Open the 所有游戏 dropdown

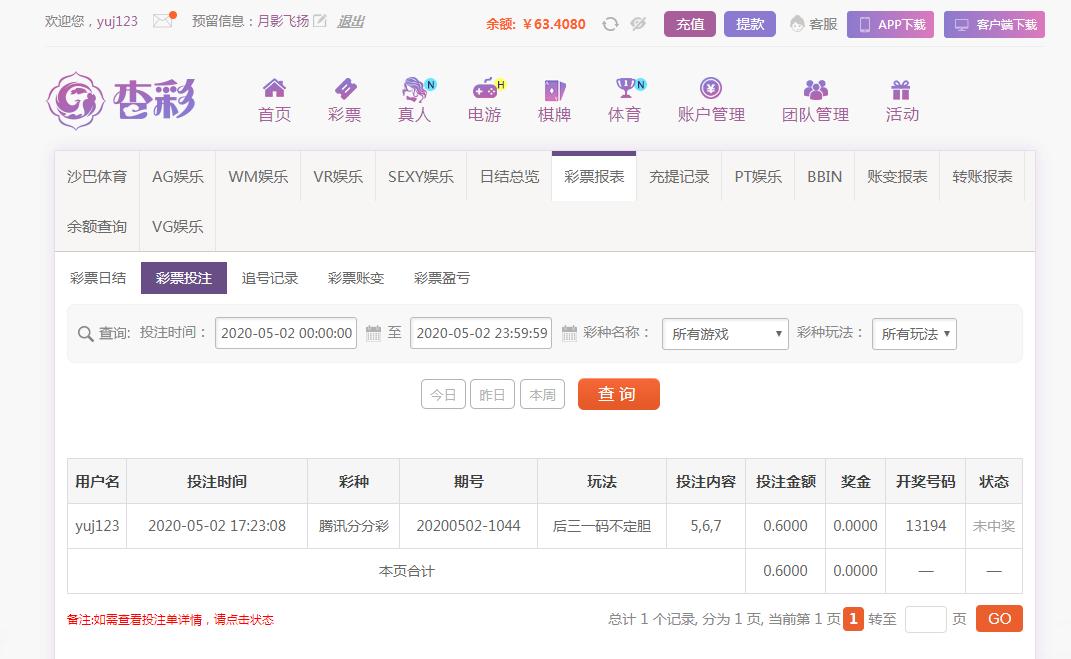[725, 334]
